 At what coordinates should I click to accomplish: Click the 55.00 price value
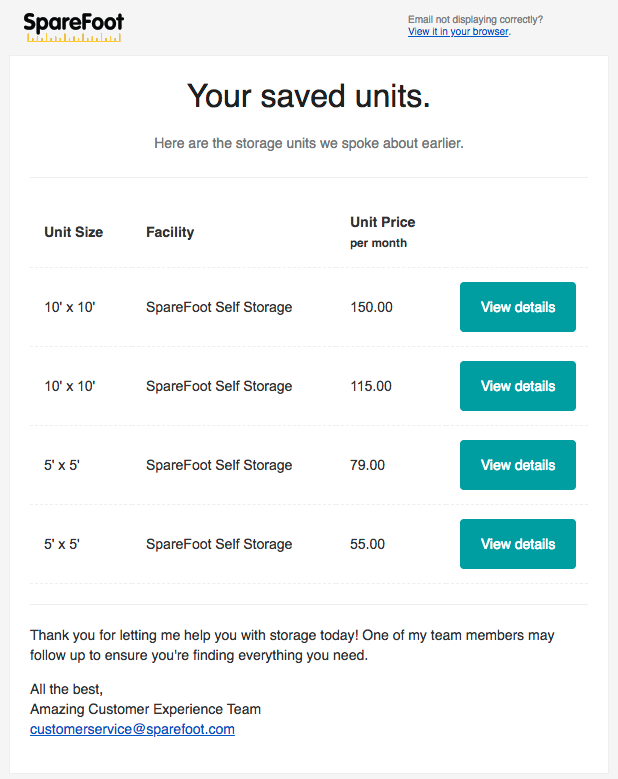point(367,544)
